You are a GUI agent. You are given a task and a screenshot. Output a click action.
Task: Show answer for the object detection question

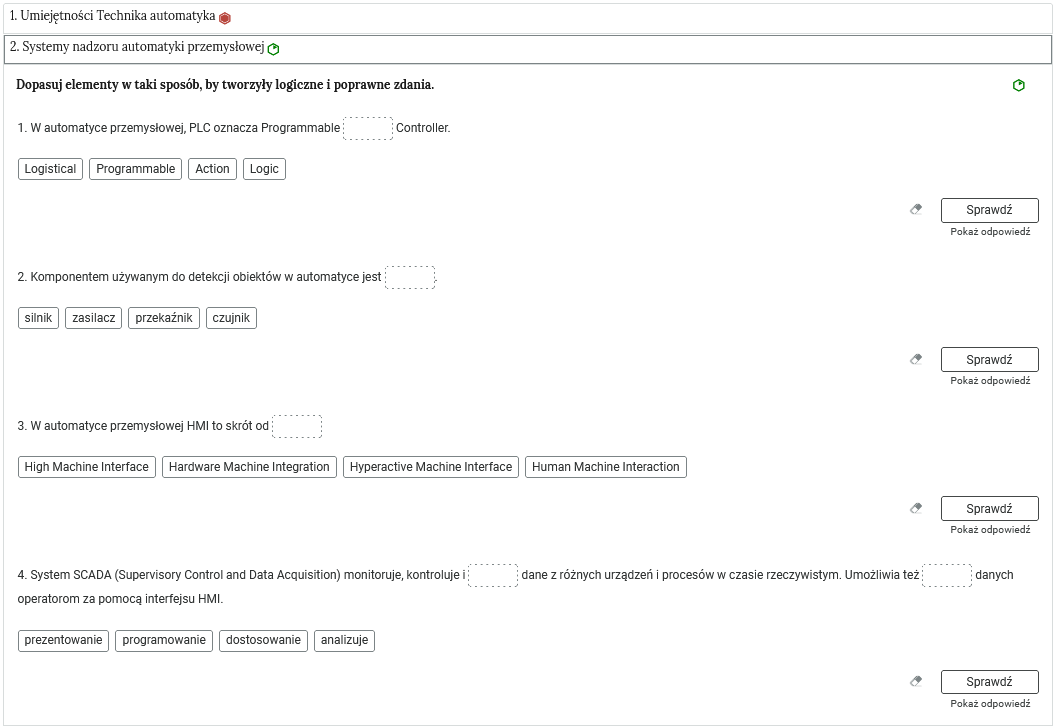[989, 381]
